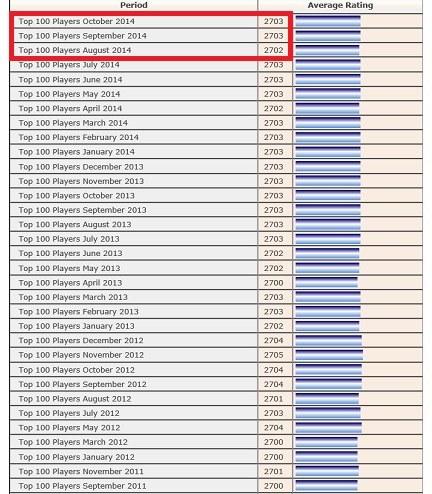The image size is (432, 494).
Task: Open Top 100 Players September 2014
Action: [x=83, y=36]
